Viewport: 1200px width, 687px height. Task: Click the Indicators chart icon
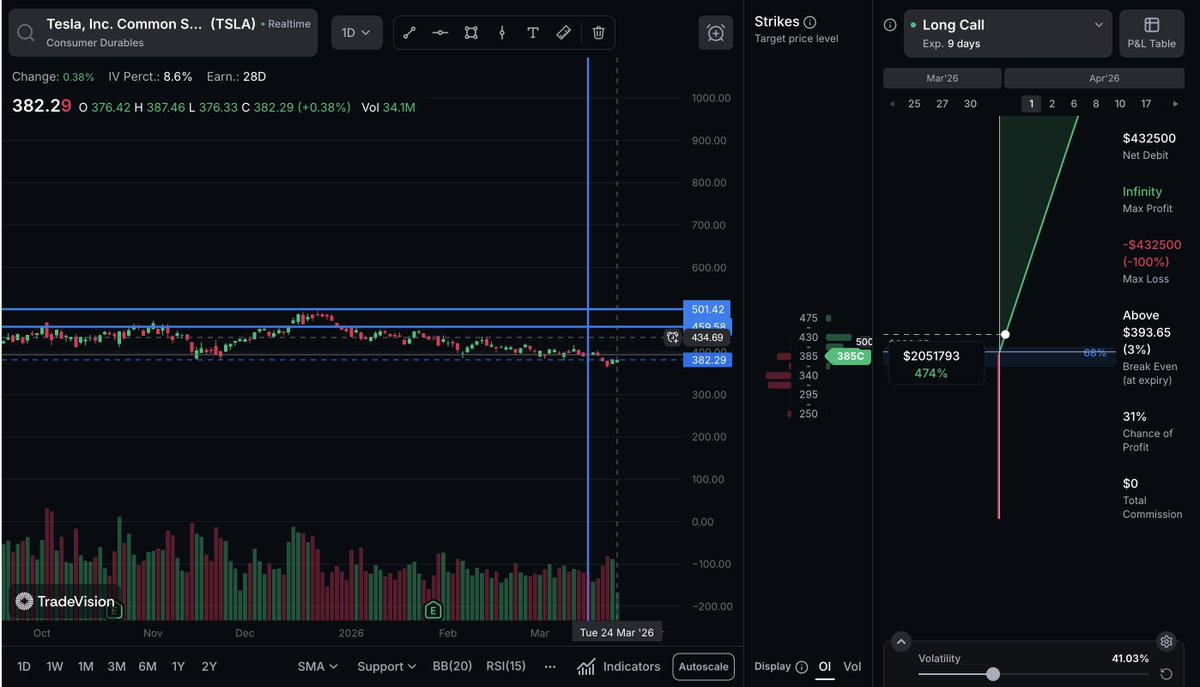[586, 666]
